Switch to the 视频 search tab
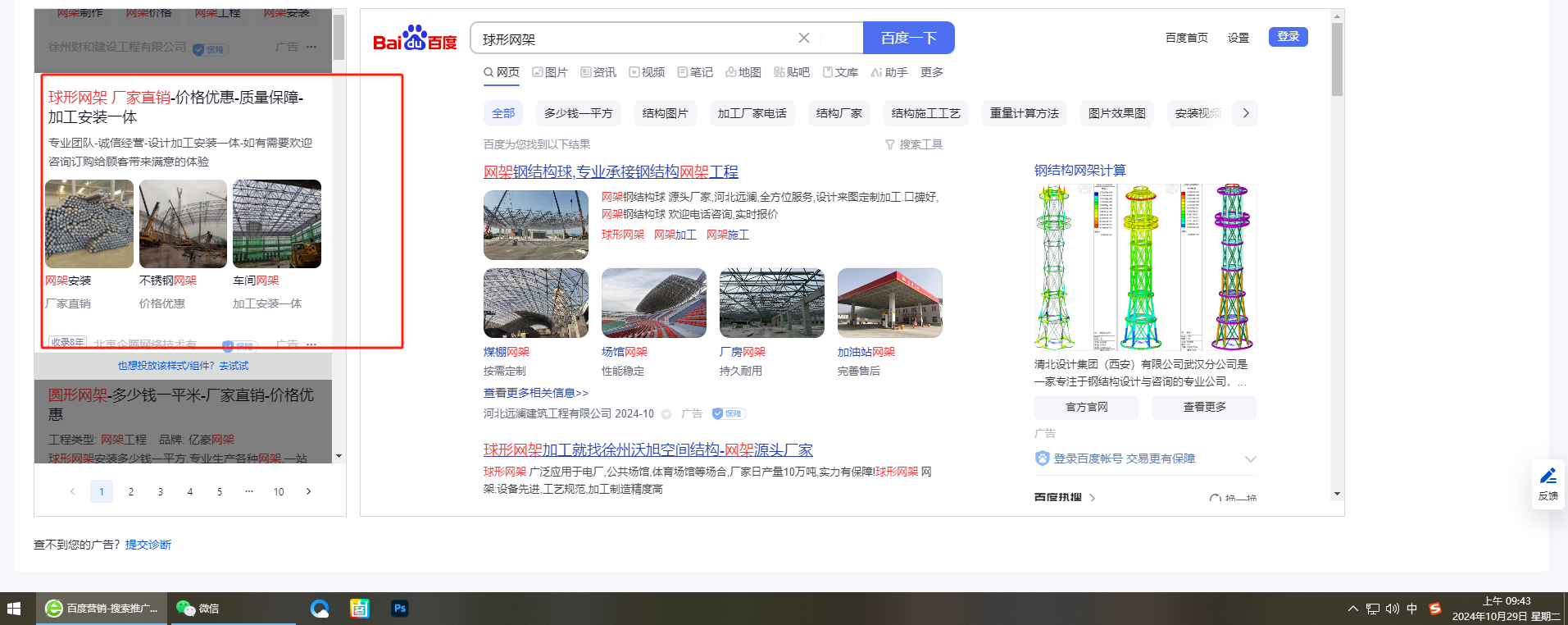 click(x=647, y=72)
